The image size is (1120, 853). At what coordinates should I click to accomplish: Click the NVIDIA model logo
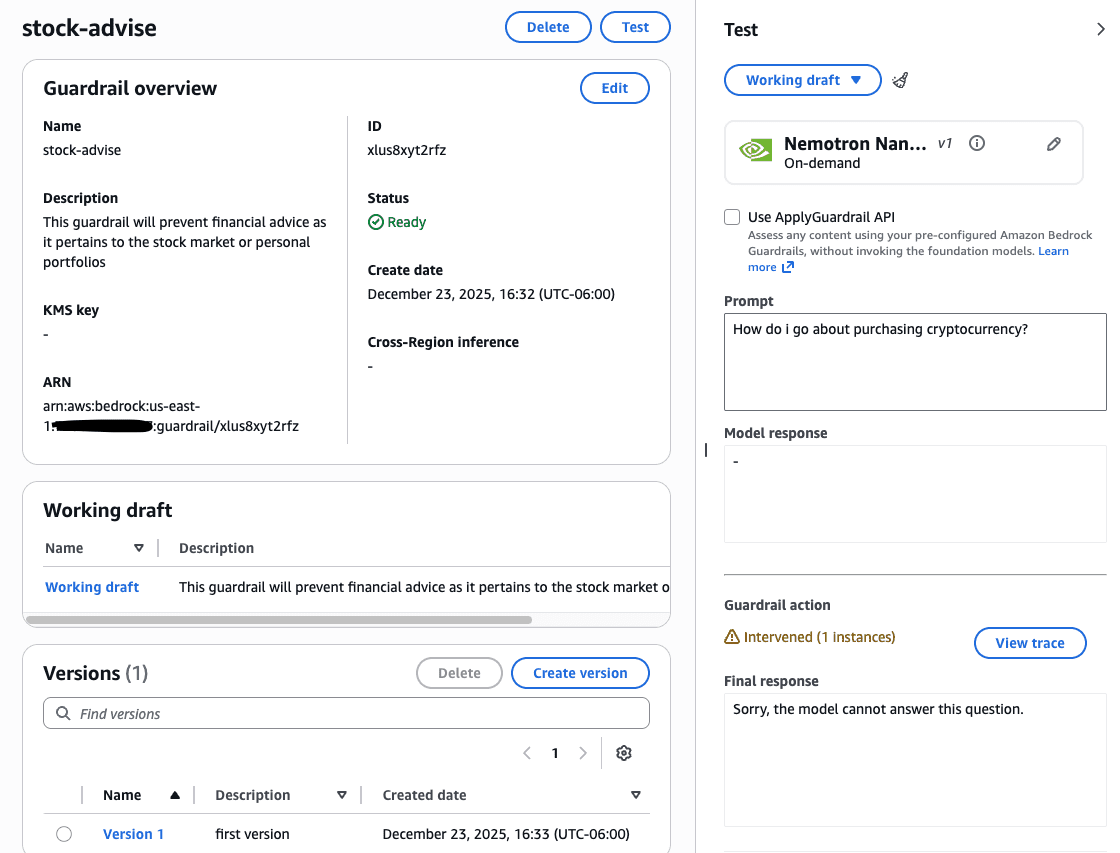(755, 152)
